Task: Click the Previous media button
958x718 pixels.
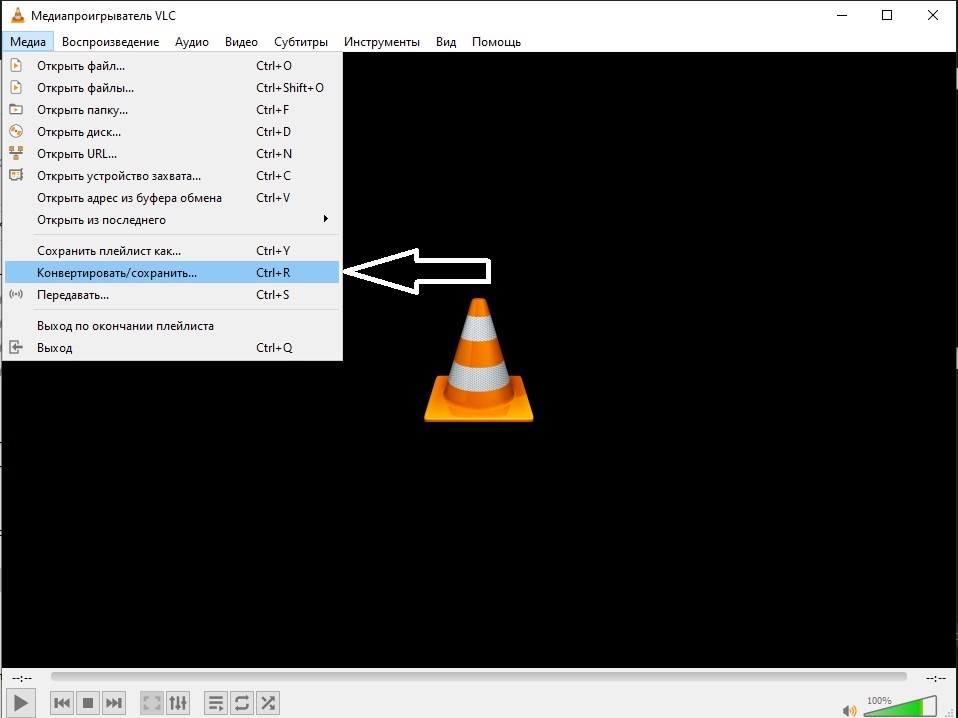Action: coord(62,703)
